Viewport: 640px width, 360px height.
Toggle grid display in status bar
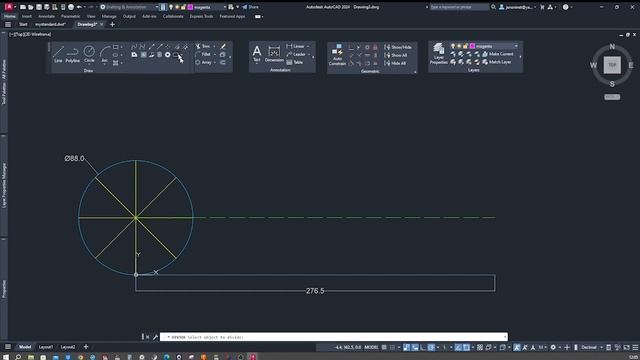[x=384, y=347]
